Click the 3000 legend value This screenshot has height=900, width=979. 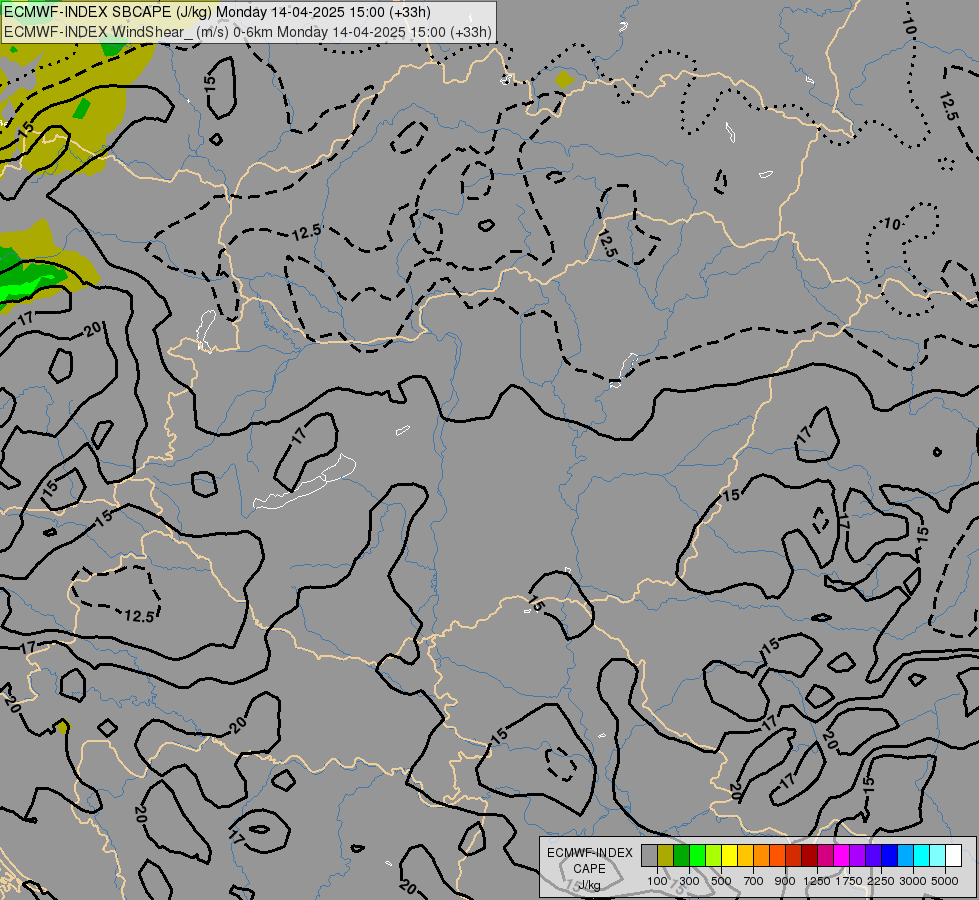tap(913, 881)
